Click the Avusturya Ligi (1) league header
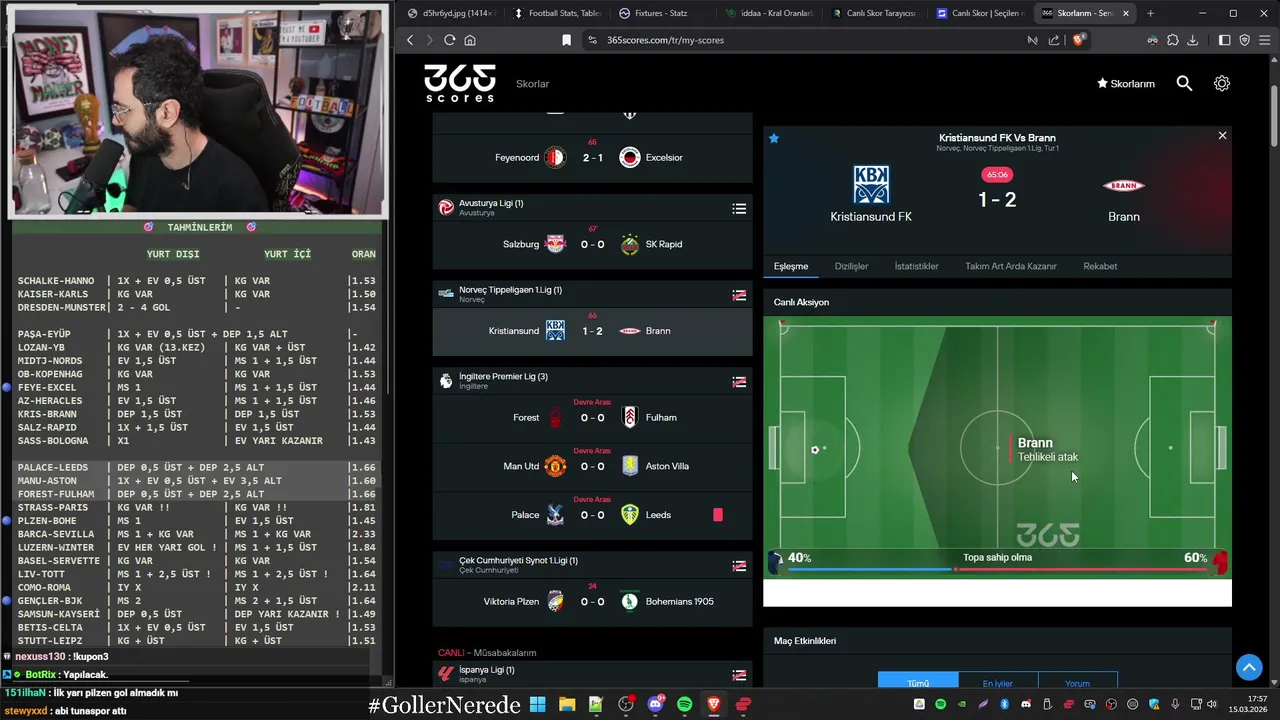This screenshot has height=720, width=1280. (592, 207)
